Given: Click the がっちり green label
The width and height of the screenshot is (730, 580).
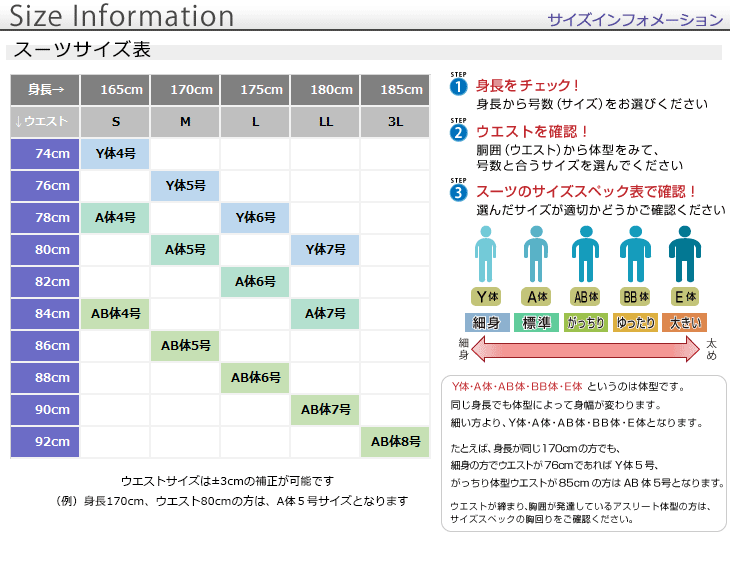Looking at the screenshot, I should point(586,323).
